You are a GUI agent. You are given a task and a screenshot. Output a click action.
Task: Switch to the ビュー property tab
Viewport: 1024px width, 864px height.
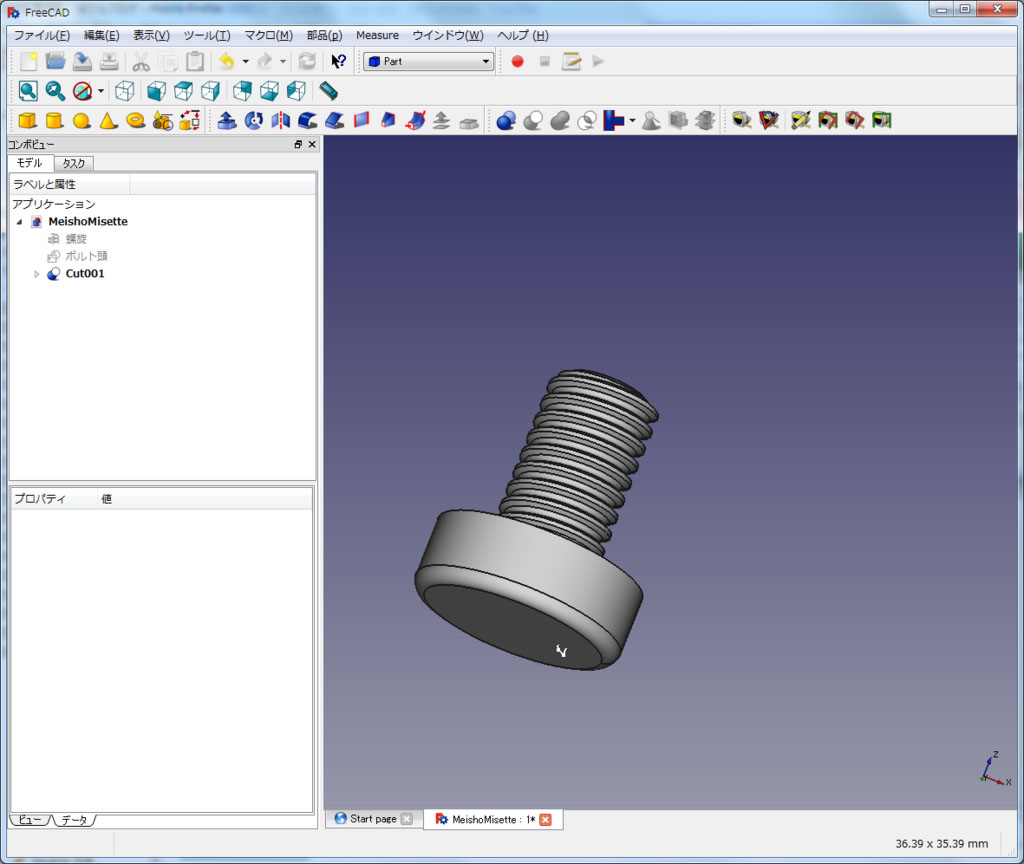pos(29,820)
